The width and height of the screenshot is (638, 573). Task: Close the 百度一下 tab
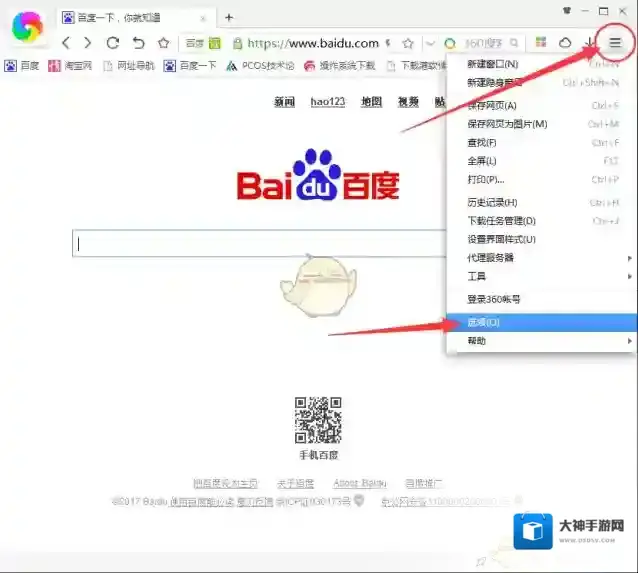(203, 18)
